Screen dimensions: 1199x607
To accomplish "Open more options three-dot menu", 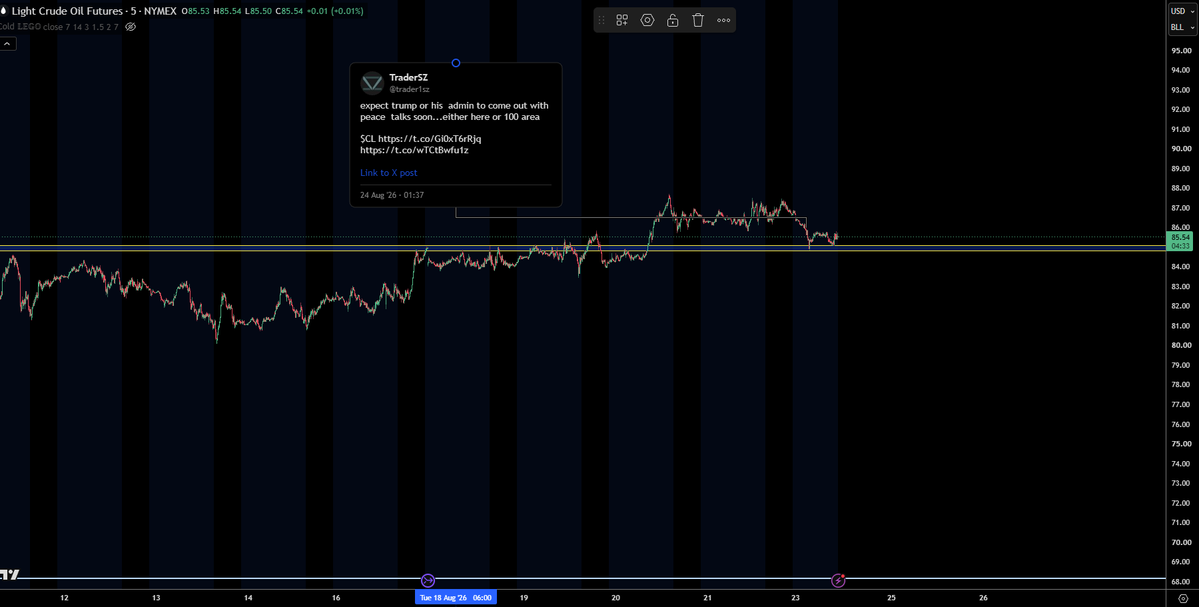I will [x=723, y=21].
